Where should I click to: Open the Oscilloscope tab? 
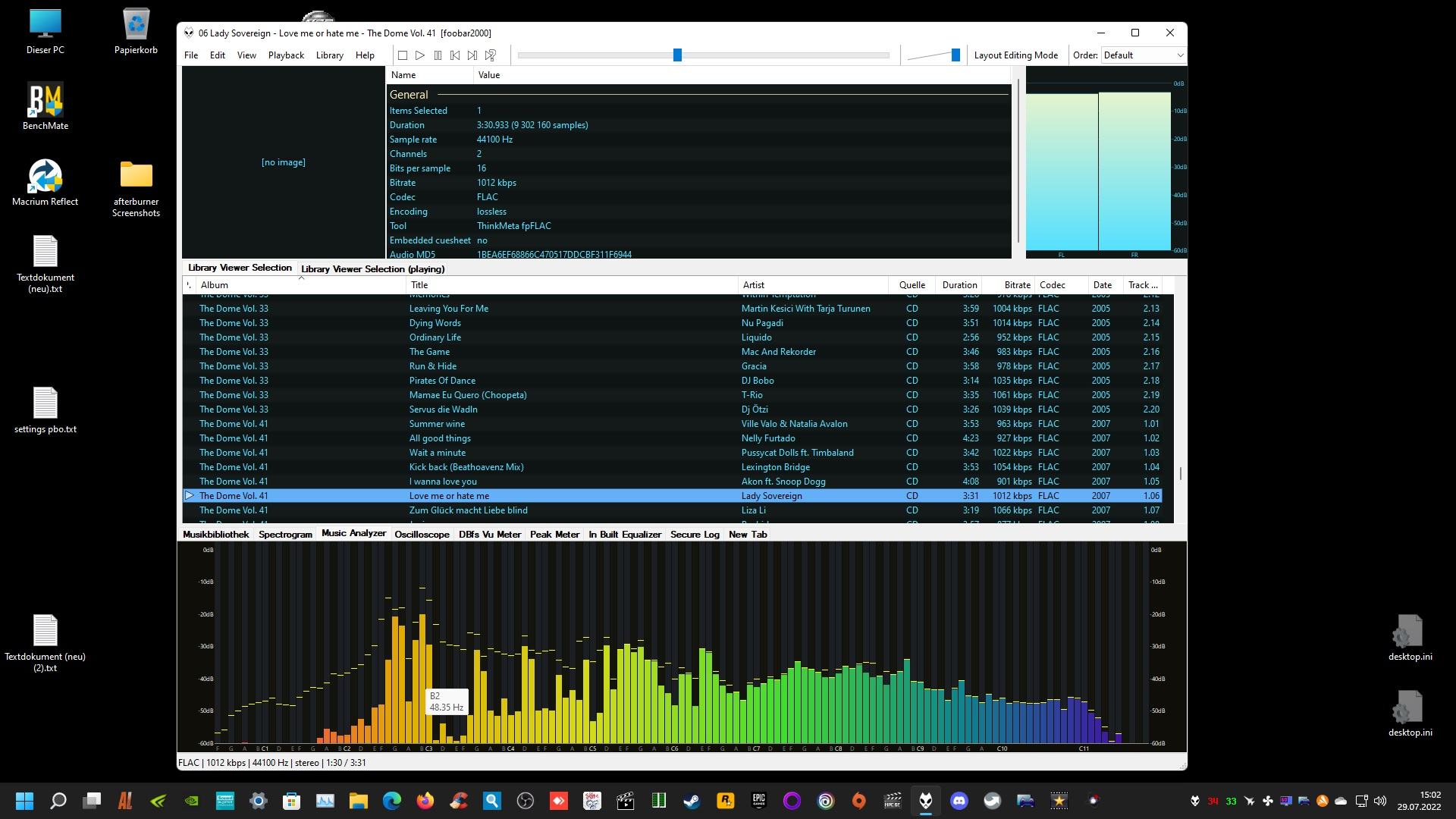(x=422, y=535)
